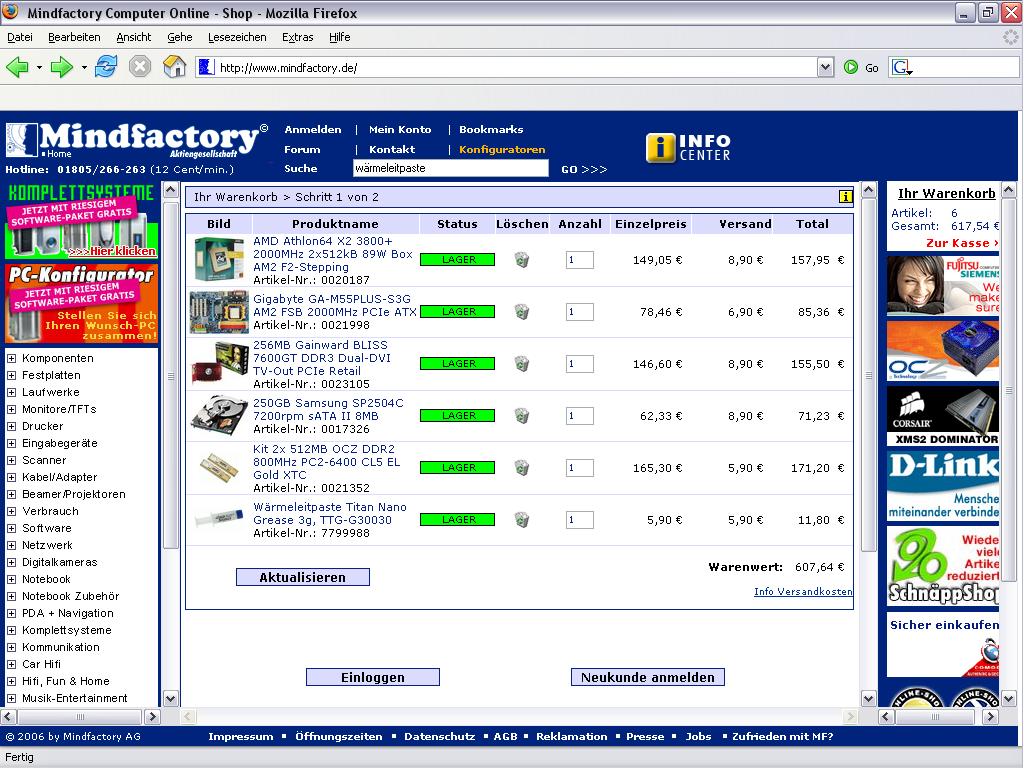Open the Lesezeichen menu
Screen dimensions: 1024x768
click(x=237, y=37)
